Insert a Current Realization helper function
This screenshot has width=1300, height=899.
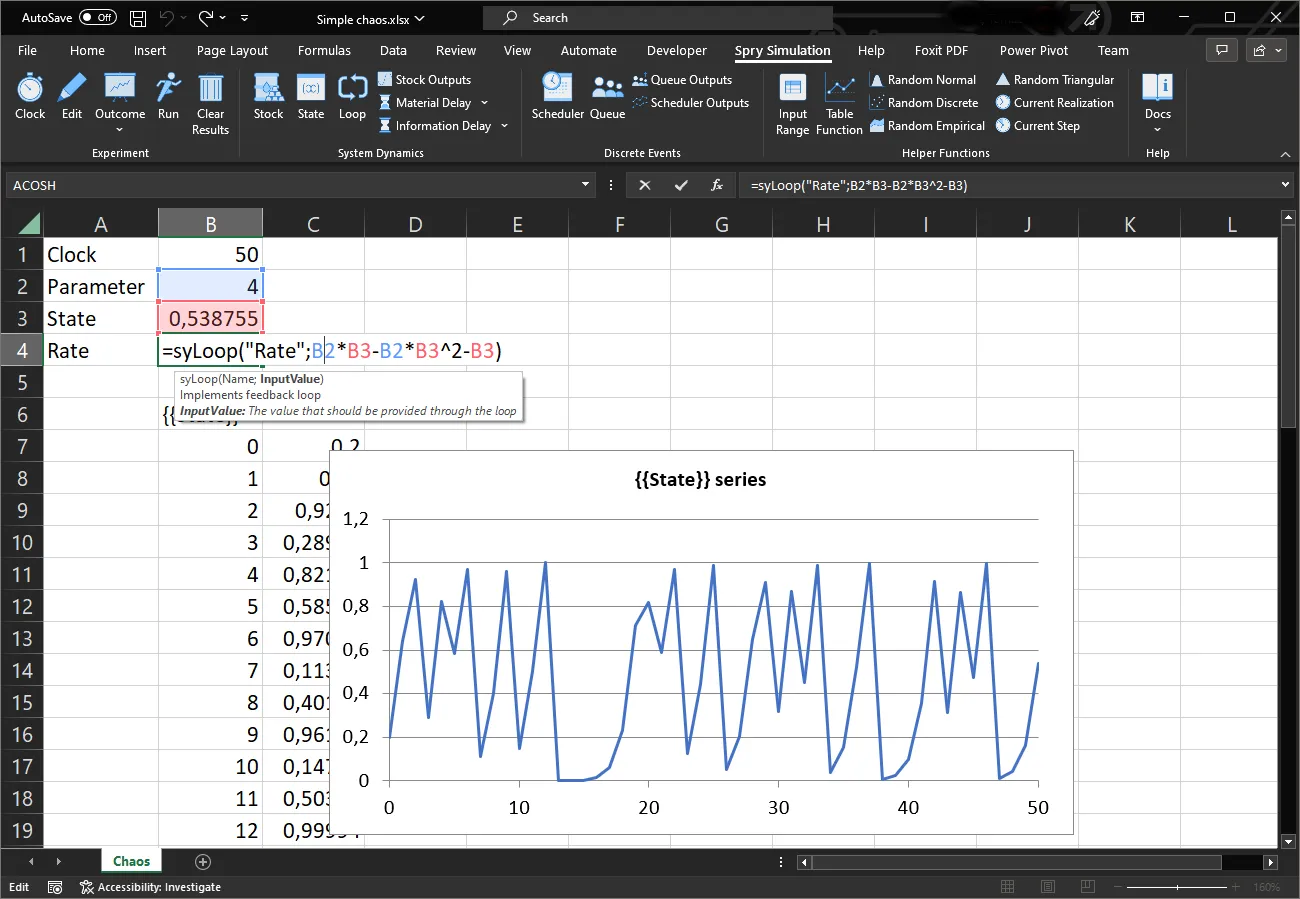click(x=1055, y=102)
